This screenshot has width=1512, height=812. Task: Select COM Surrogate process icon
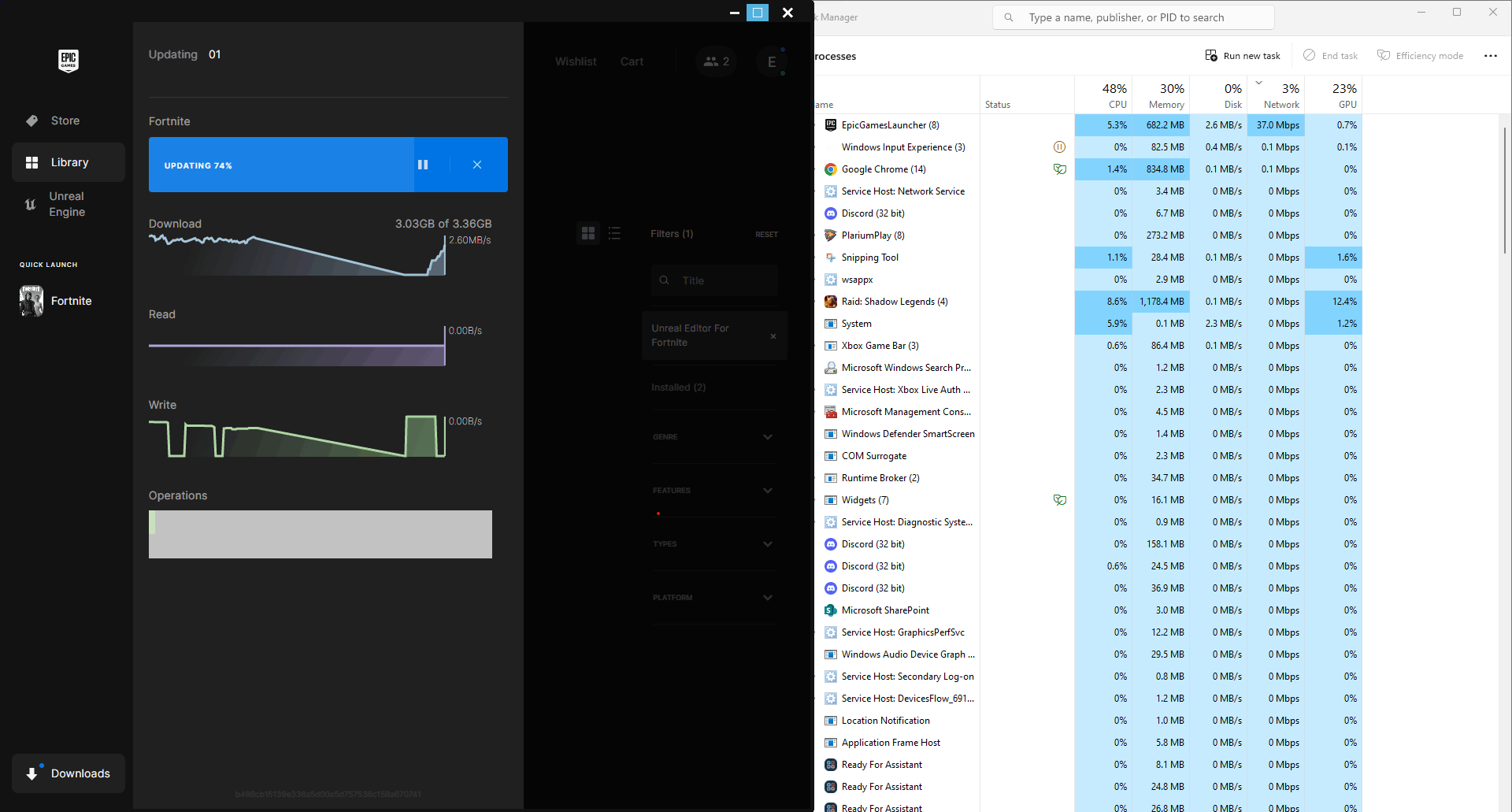click(x=830, y=456)
